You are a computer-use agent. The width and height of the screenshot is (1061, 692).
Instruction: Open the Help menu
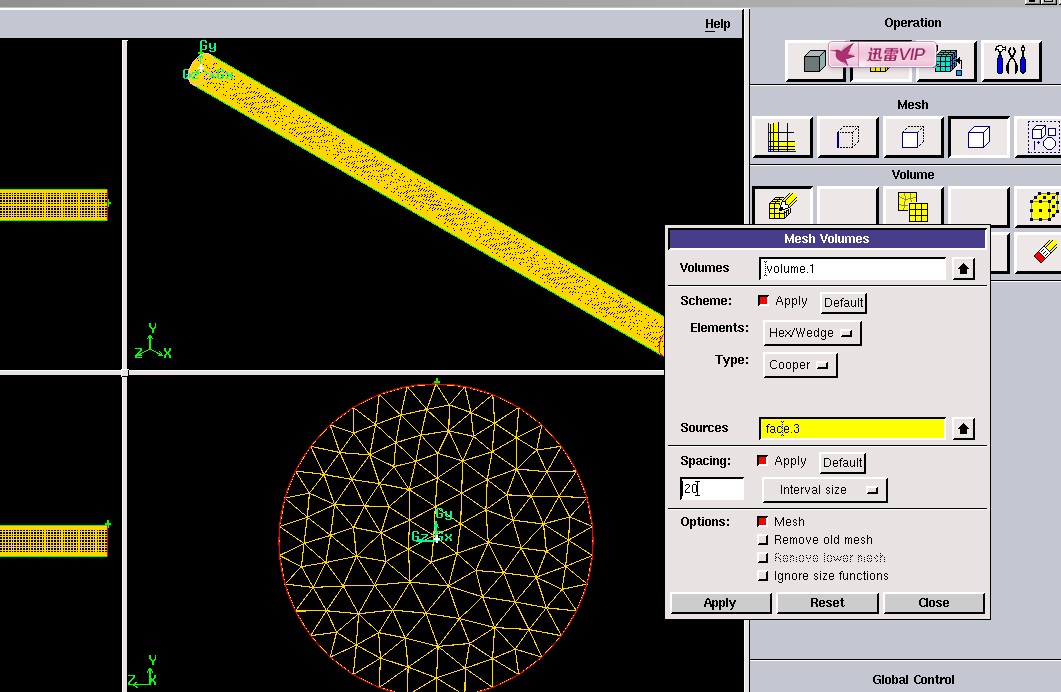coord(717,24)
